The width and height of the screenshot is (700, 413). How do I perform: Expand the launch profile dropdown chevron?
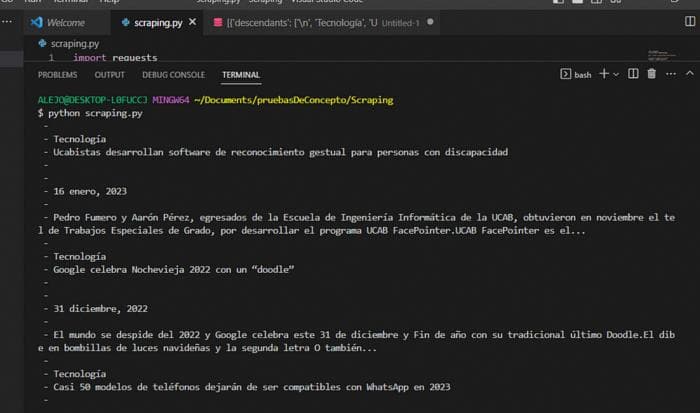point(616,75)
